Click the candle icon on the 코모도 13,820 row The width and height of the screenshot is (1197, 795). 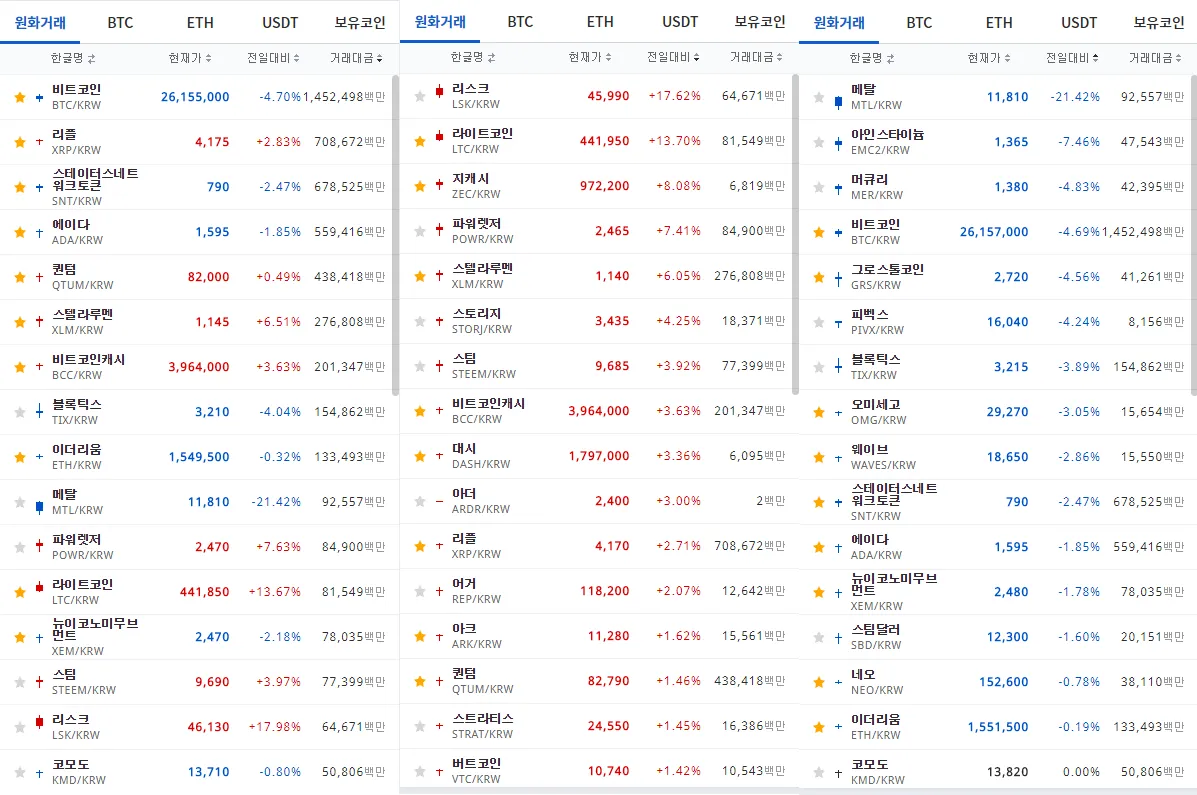click(838, 773)
